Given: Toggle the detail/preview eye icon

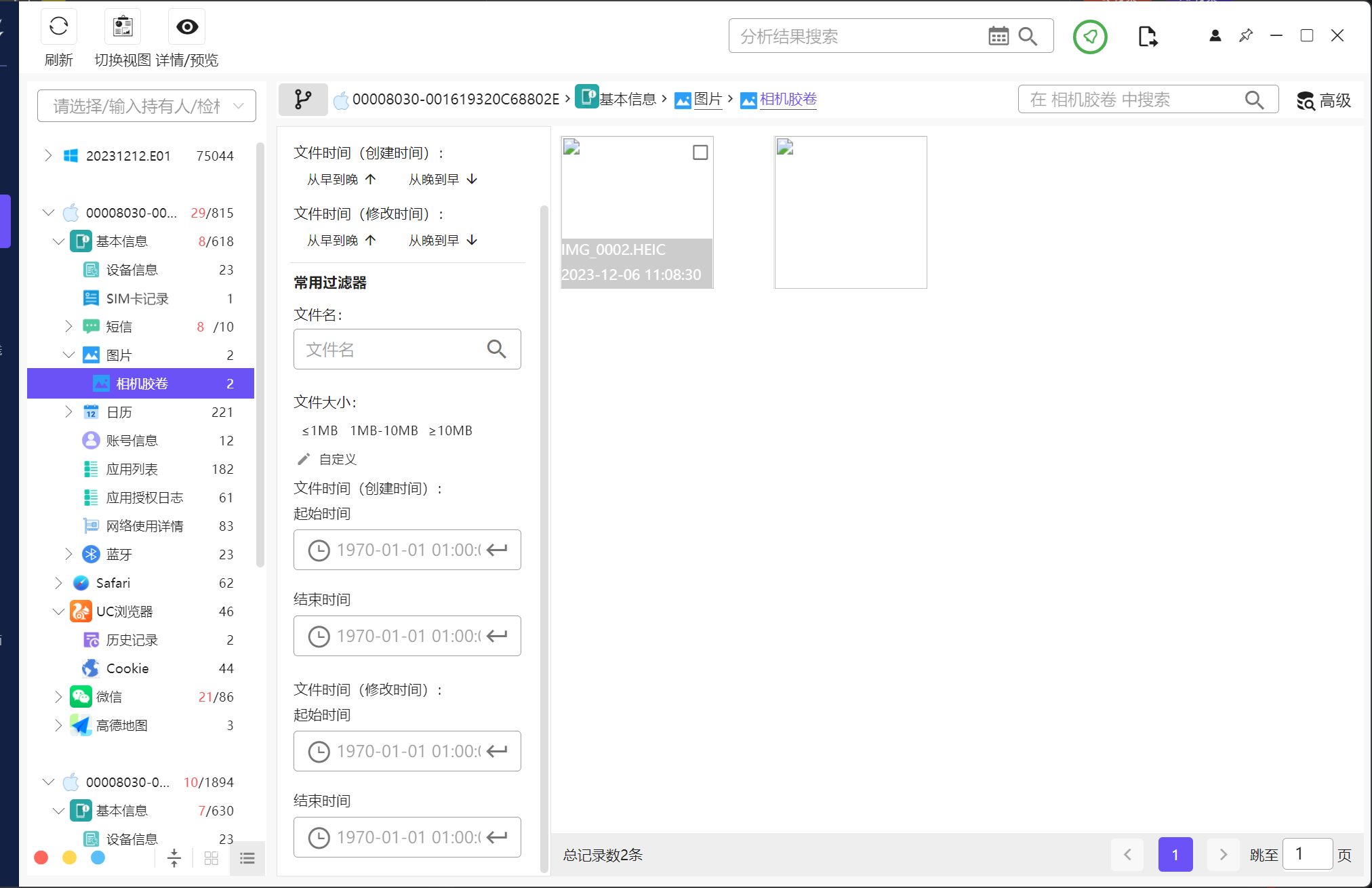Looking at the screenshot, I should [x=187, y=27].
